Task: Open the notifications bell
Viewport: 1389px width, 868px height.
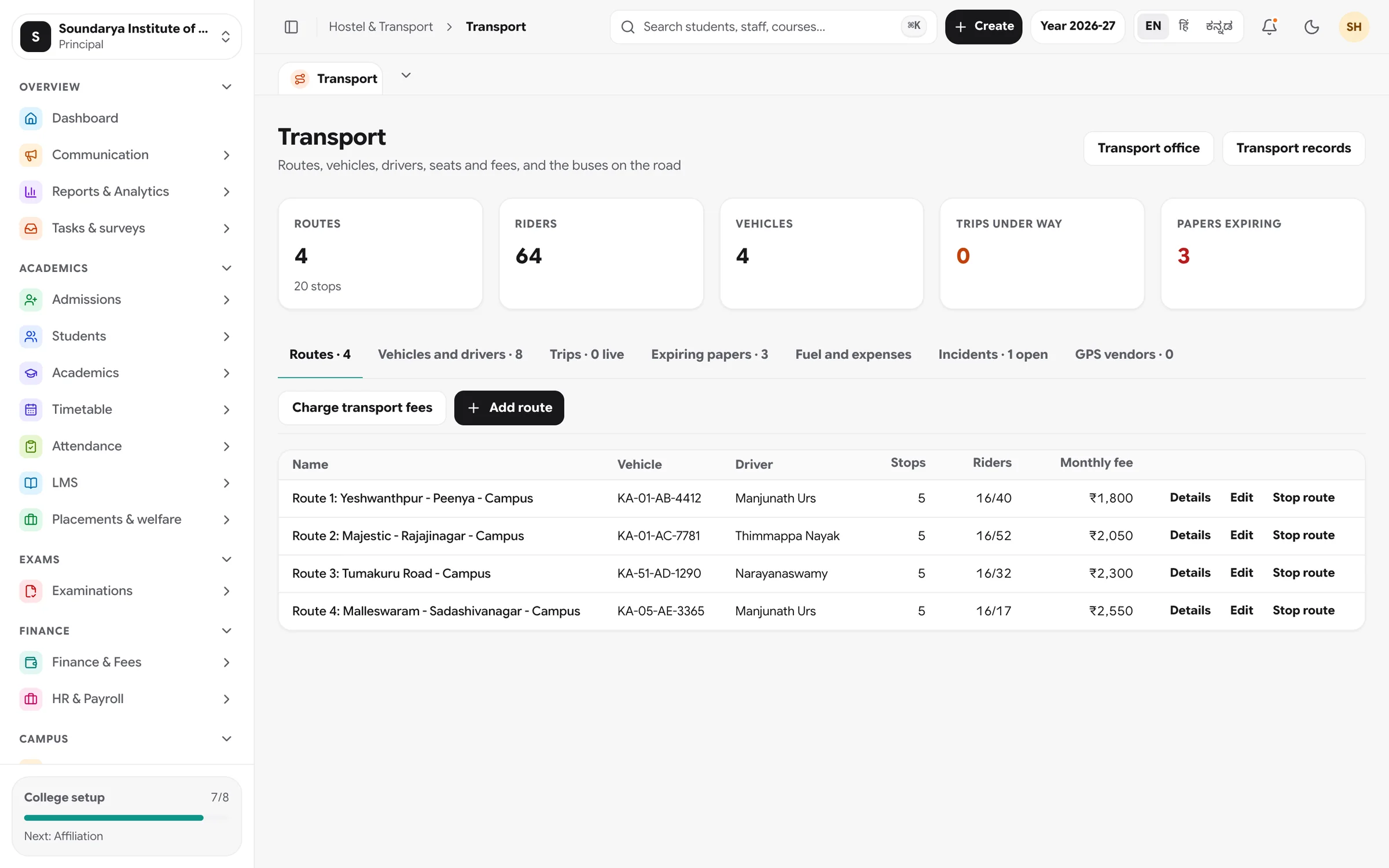Action: 1269,27
